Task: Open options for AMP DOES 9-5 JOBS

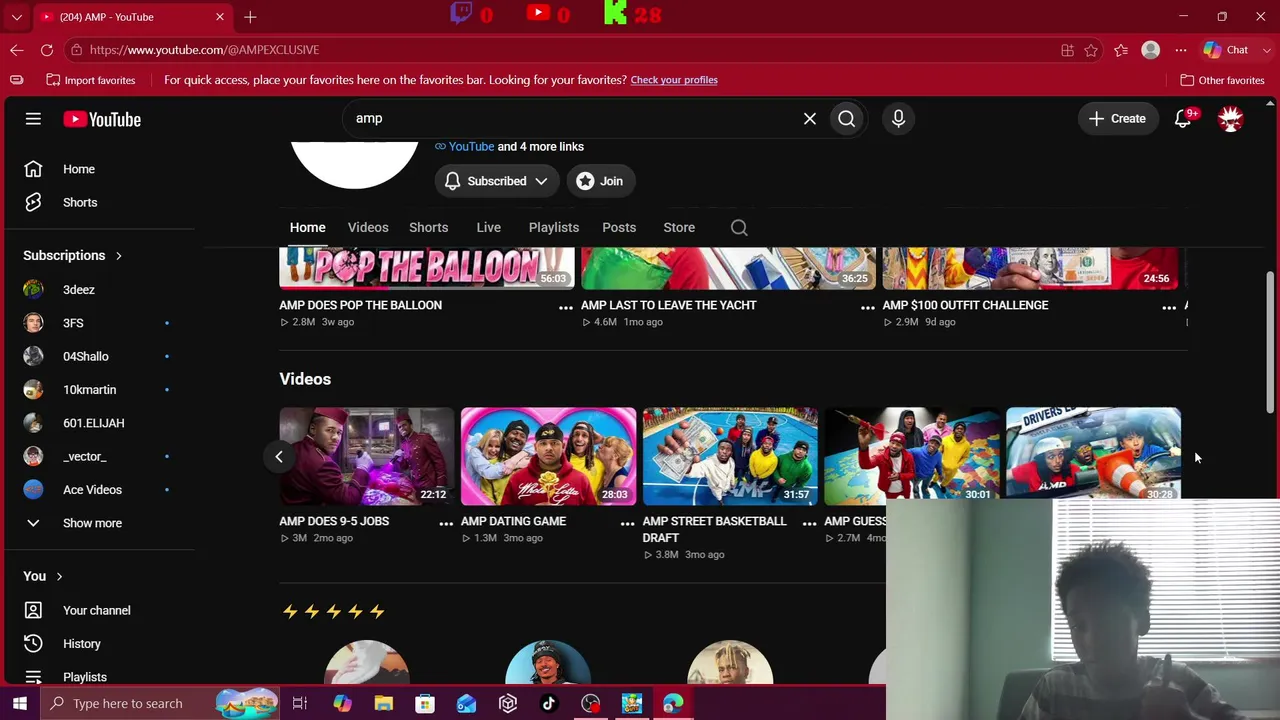Action: (x=446, y=524)
